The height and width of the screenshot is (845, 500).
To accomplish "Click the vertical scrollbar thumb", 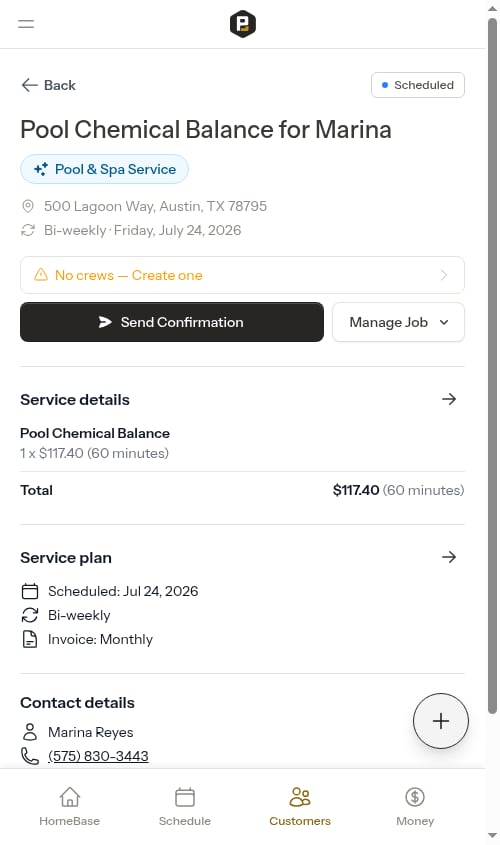I will coord(492,366).
